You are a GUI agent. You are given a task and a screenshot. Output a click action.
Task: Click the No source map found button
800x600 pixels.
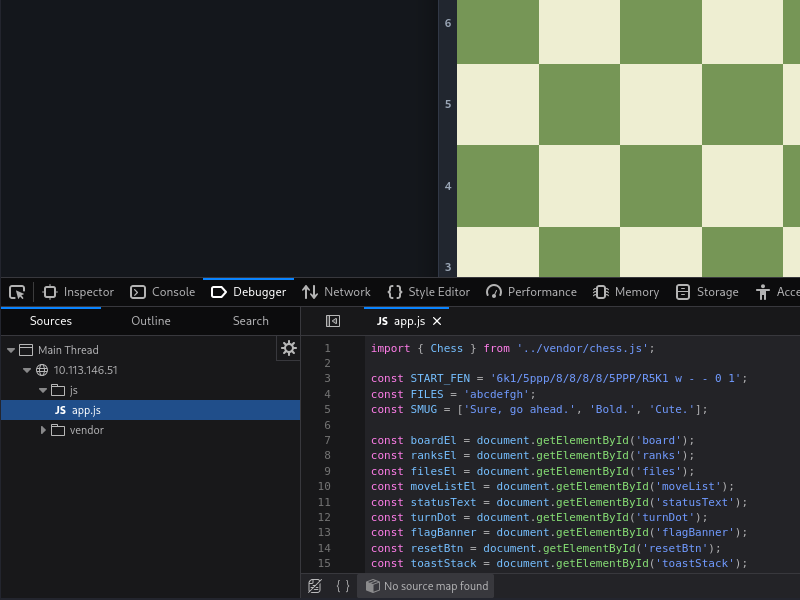point(427,586)
